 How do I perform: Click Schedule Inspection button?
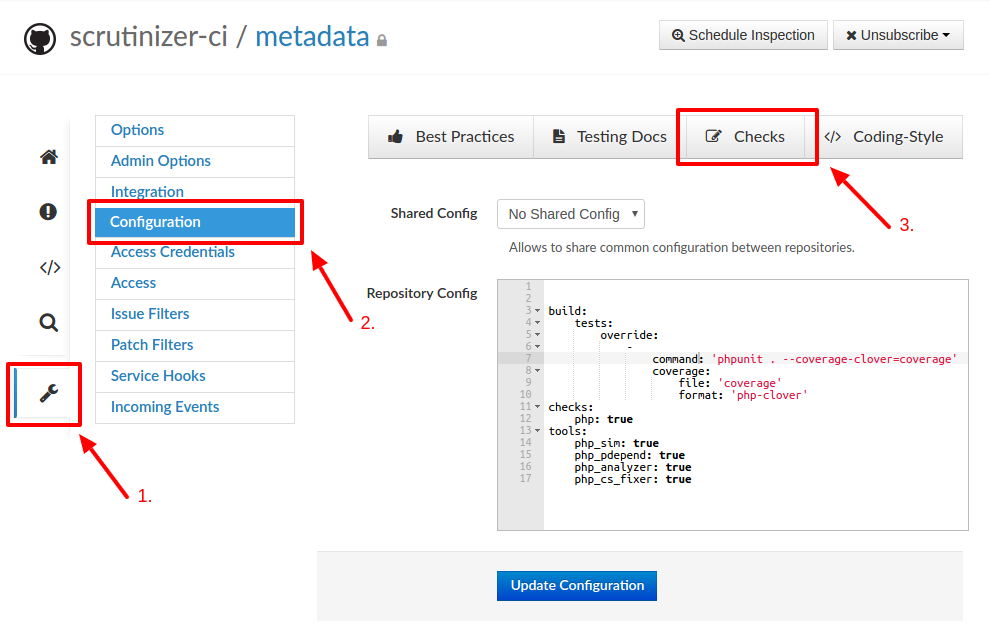point(743,35)
